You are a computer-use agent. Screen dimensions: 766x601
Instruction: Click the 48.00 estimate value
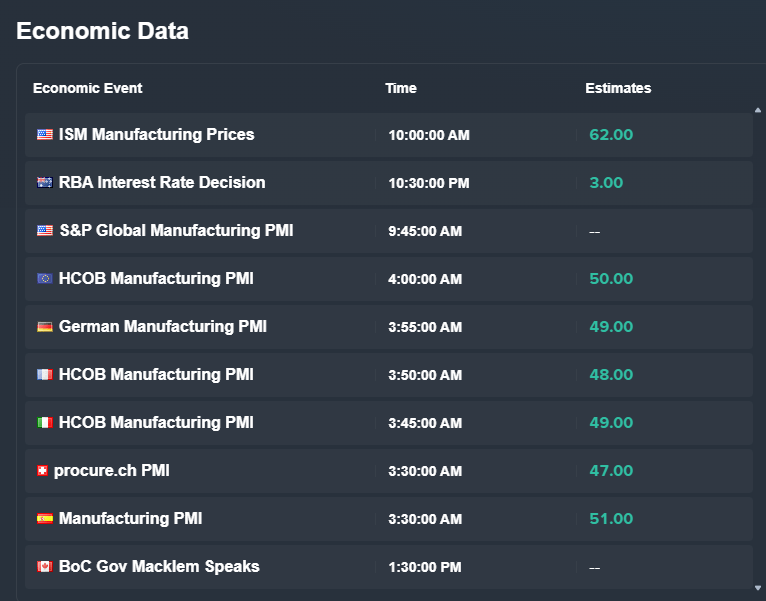pos(611,374)
